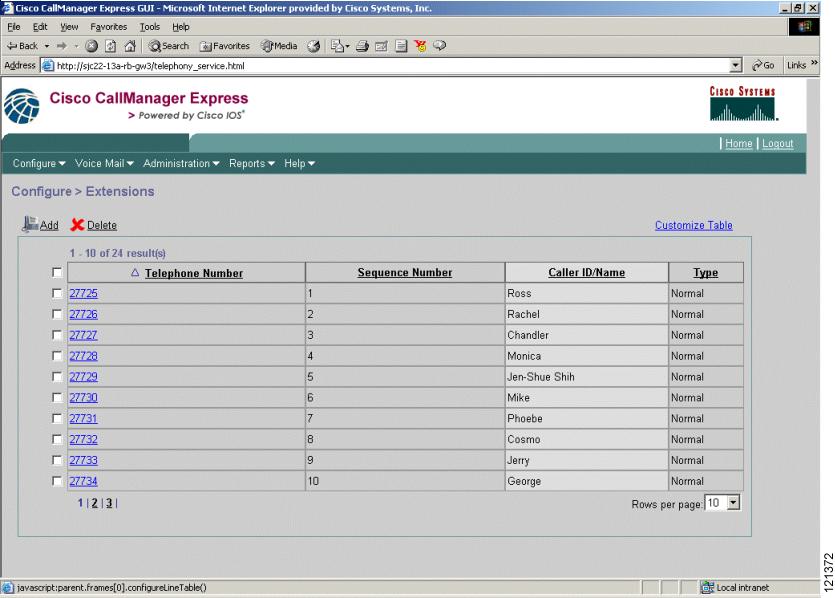Open the View menu
The image size is (835, 598).
(x=69, y=27)
